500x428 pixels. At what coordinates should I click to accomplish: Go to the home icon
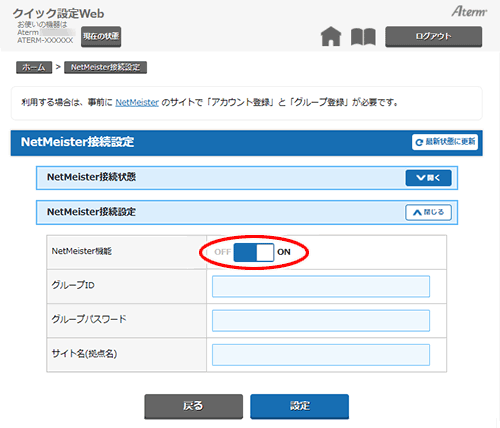click(x=331, y=36)
